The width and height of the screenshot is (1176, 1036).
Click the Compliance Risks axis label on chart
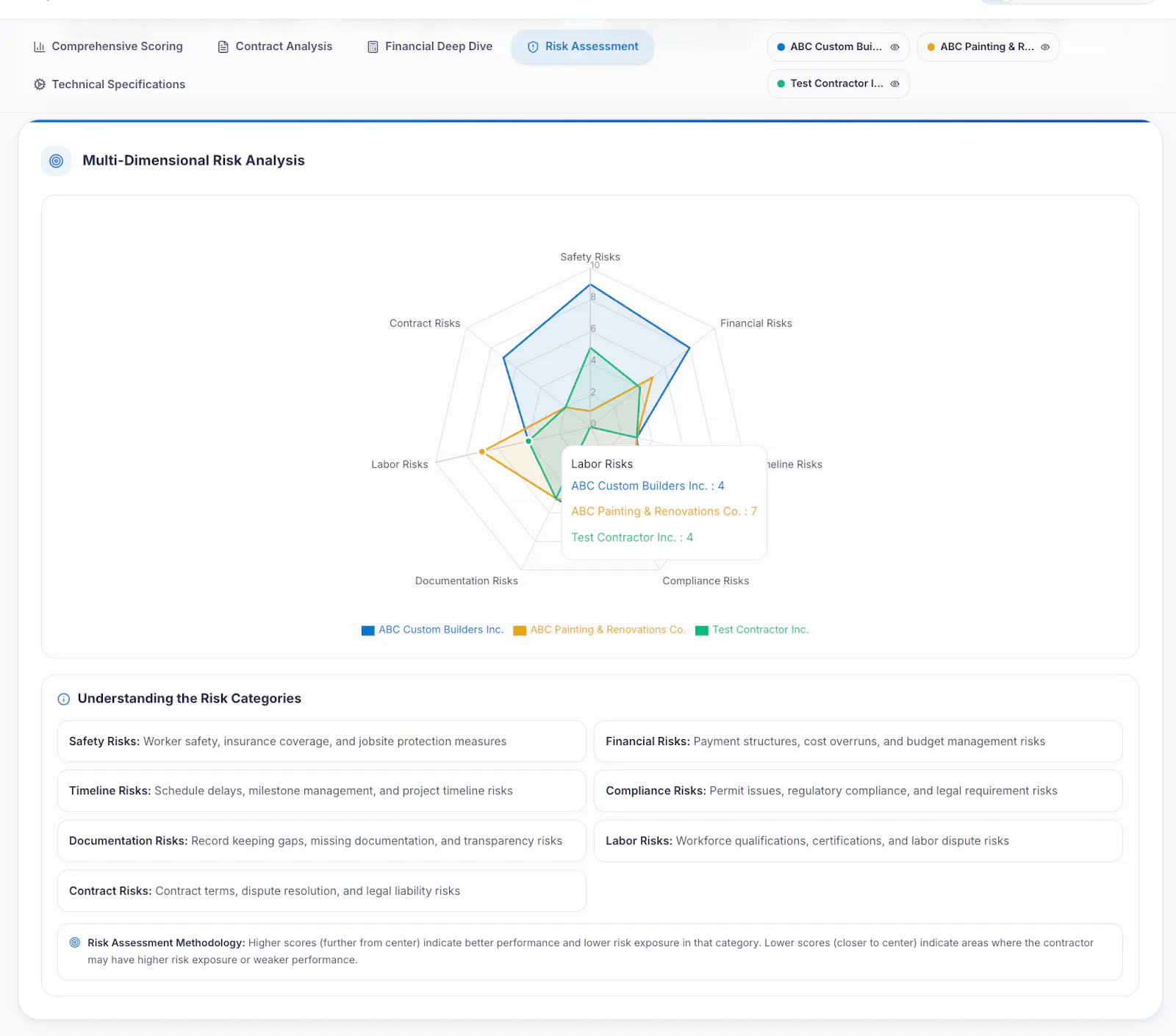pyautogui.click(x=706, y=581)
